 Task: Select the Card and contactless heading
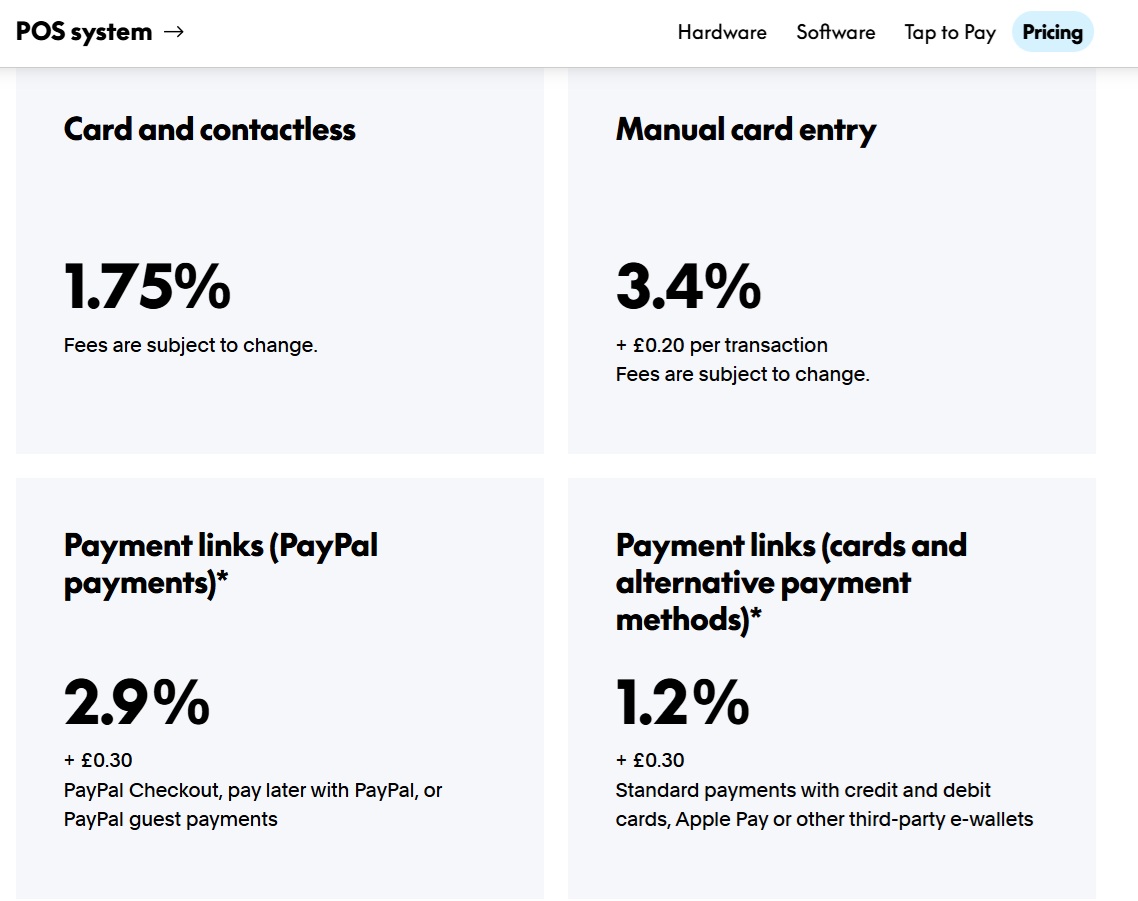(208, 129)
